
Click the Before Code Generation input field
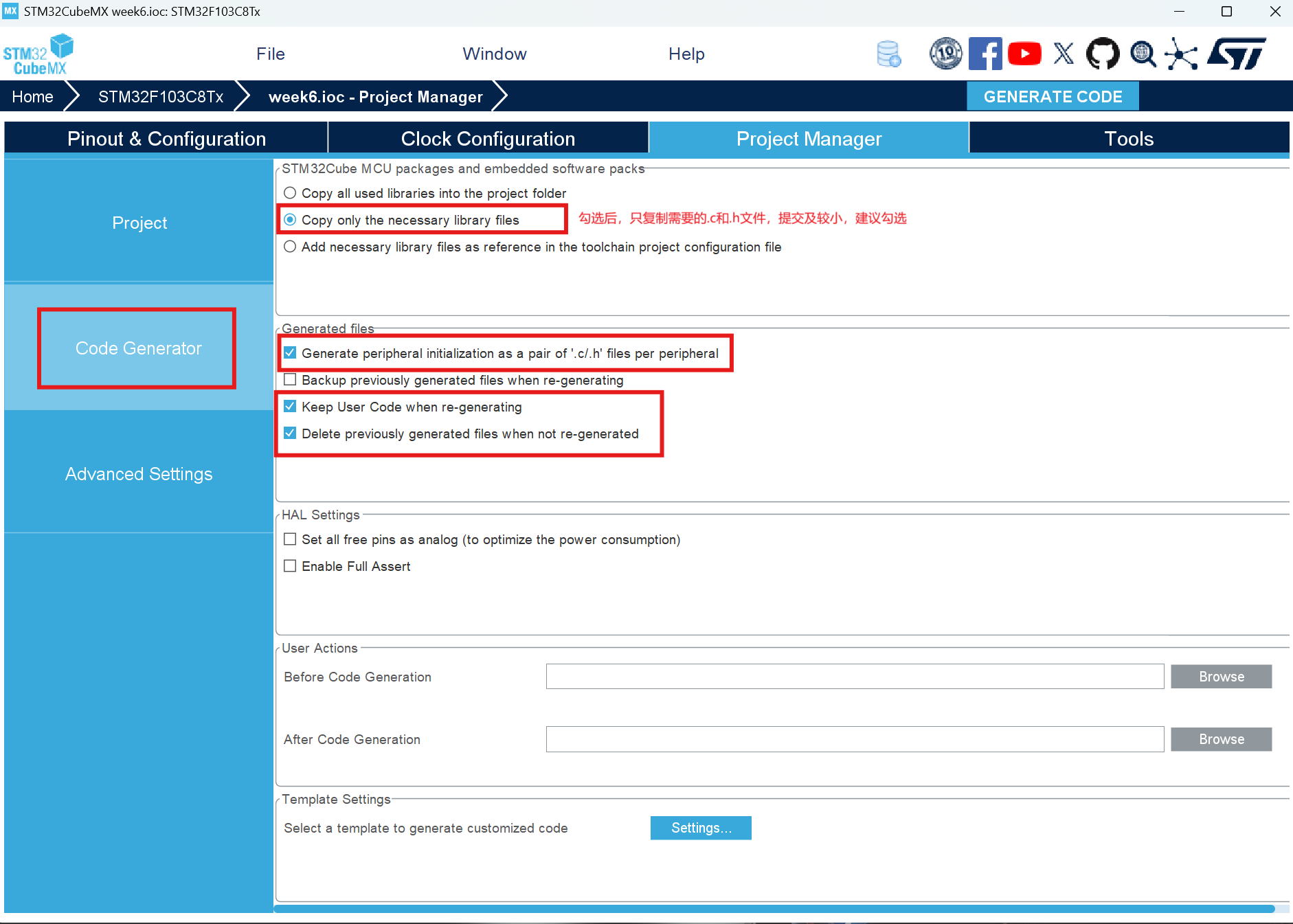pyautogui.click(x=855, y=677)
